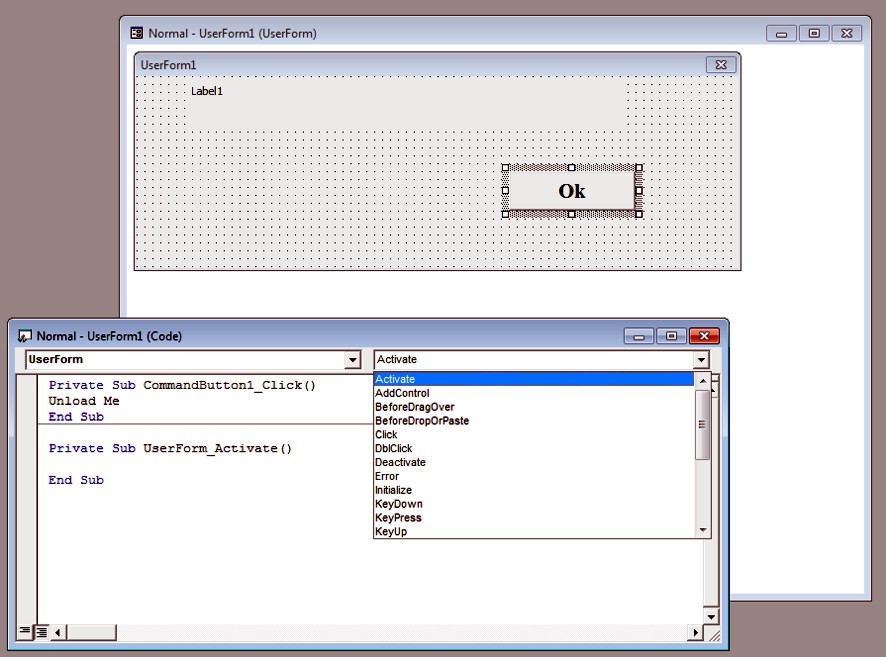The height and width of the screenshot is (657, 886).
Task: Open the UserForm object dropdown arrow
Action: (x=353, y=359)
